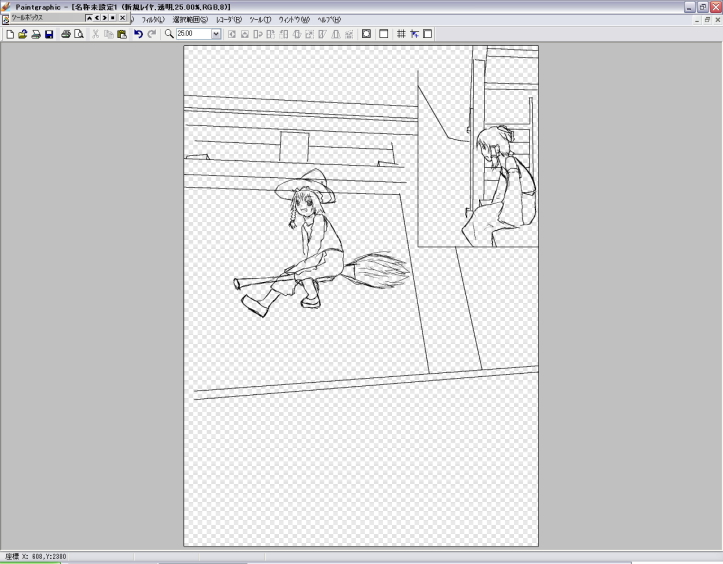Click the left-arrow button on ツールボックス panel

coord(97,18)
